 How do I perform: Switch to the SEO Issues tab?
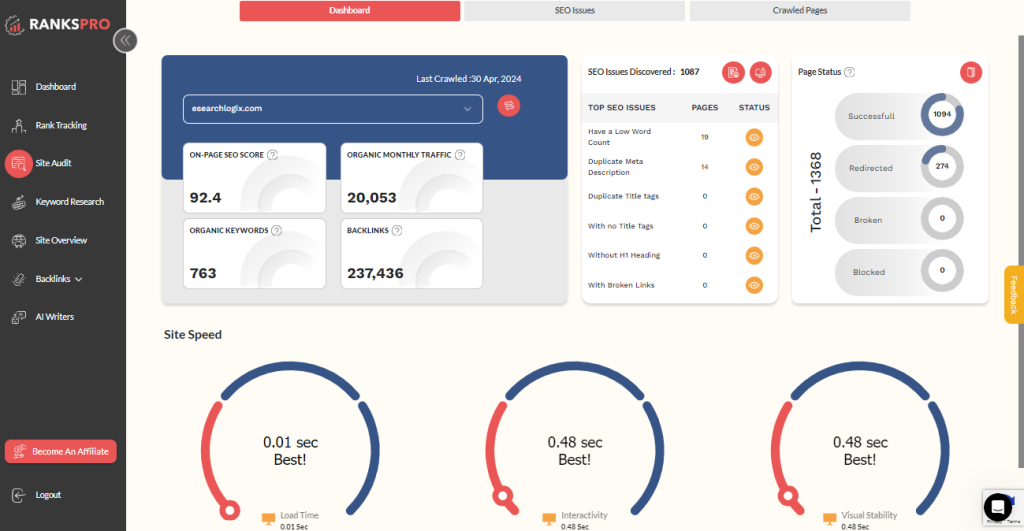(575, 10)
